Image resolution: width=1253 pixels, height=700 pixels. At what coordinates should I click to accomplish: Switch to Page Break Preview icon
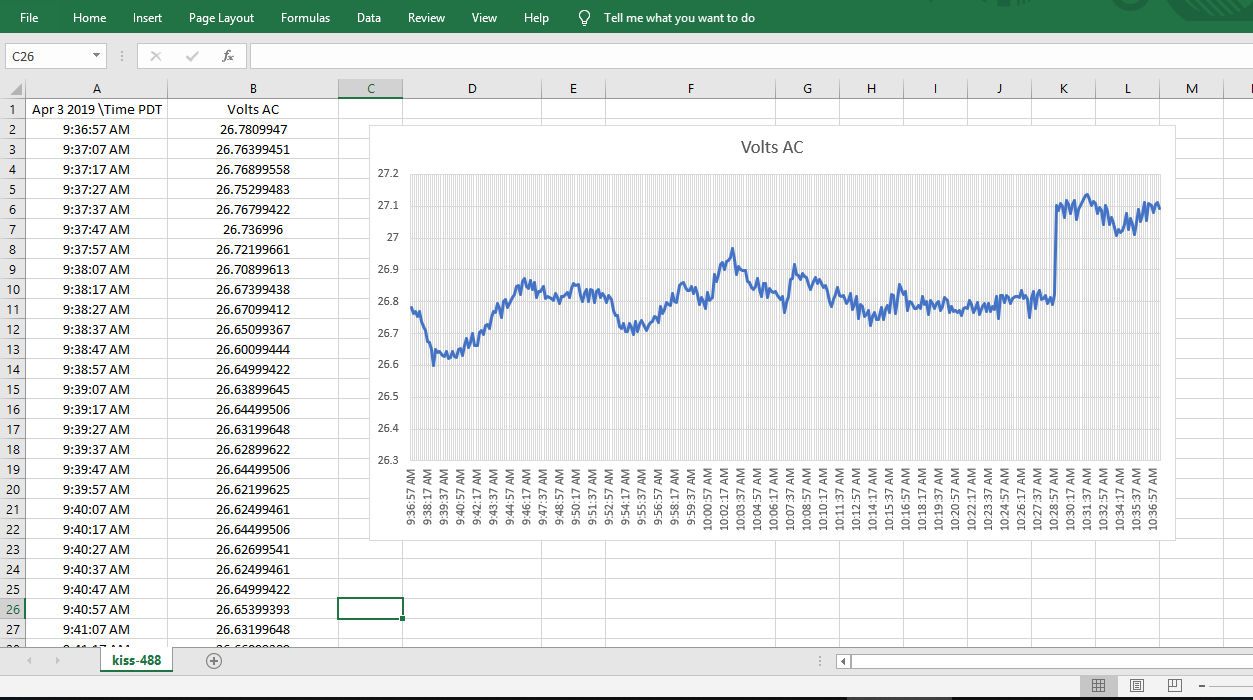coord(1175,686)
